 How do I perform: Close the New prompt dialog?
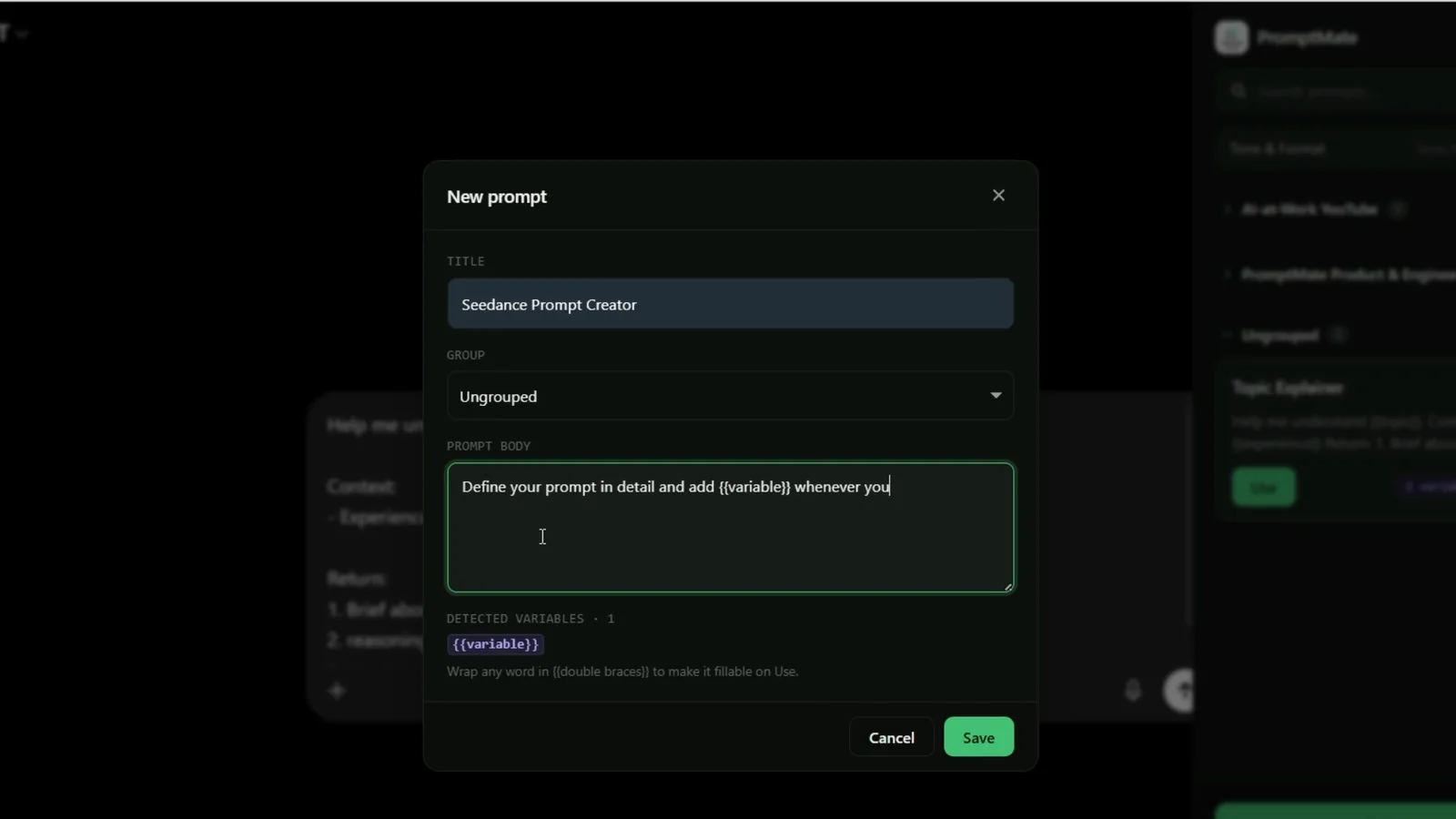pyautogui.click(x=998, y=196)
